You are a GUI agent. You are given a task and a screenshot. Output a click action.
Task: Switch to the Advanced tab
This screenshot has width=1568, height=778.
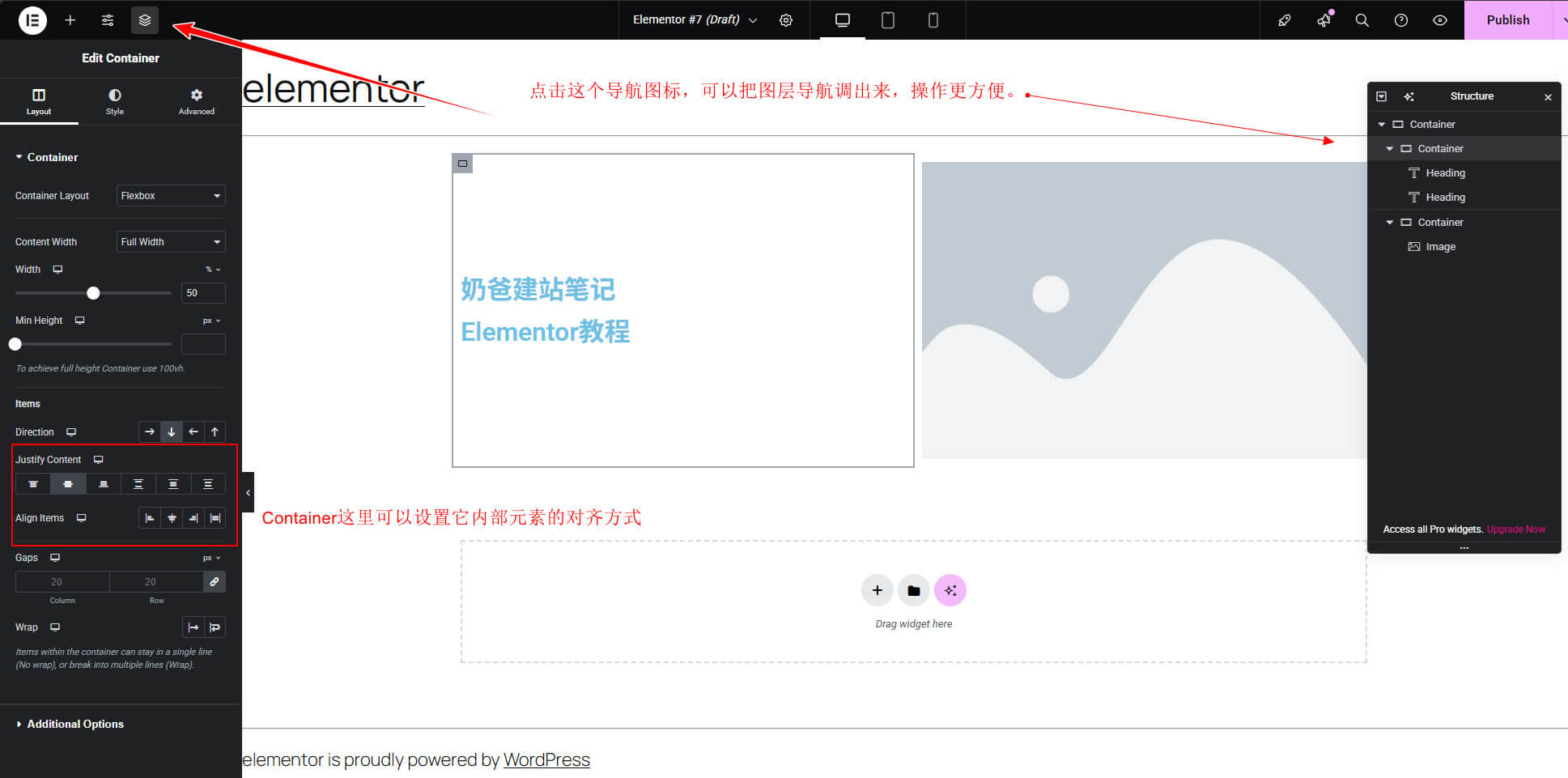point(197,102)
